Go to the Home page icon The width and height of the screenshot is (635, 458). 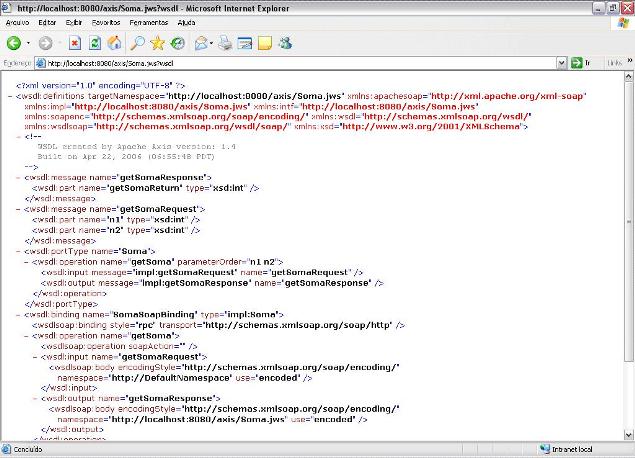pyautogui.click(x=115, y=44)
